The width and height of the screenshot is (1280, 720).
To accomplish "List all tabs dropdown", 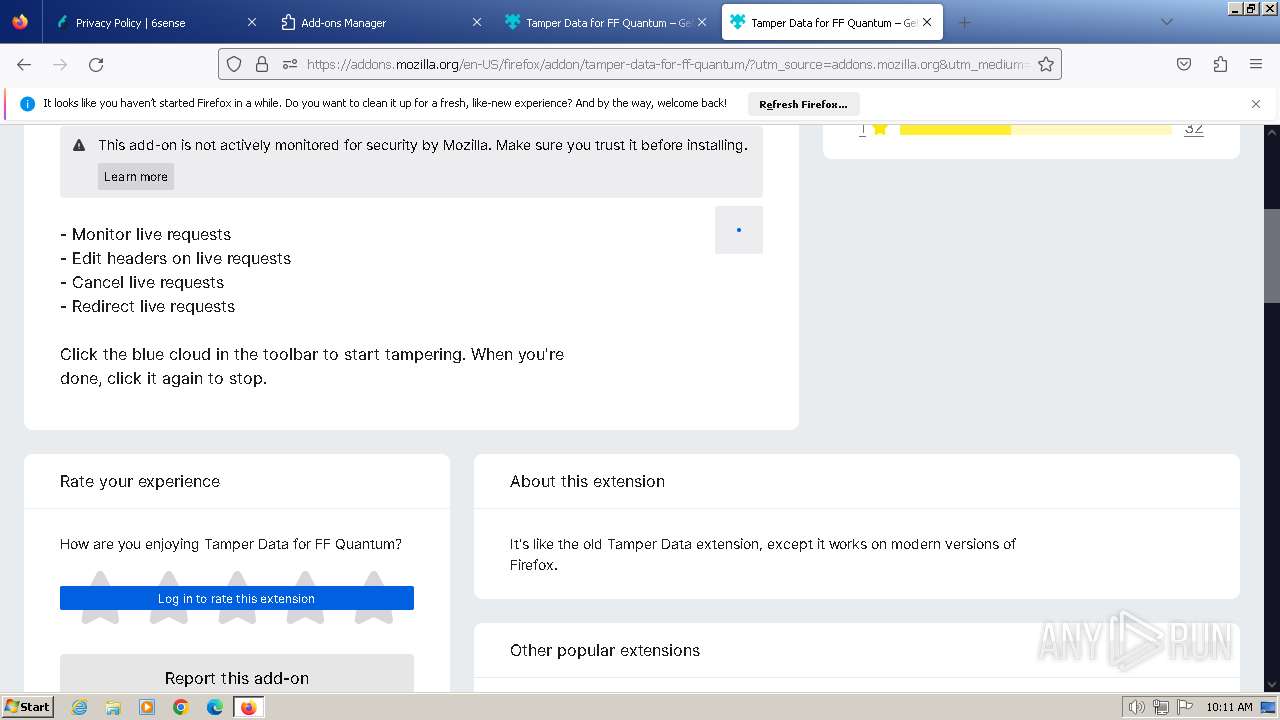I will 1166,22.
